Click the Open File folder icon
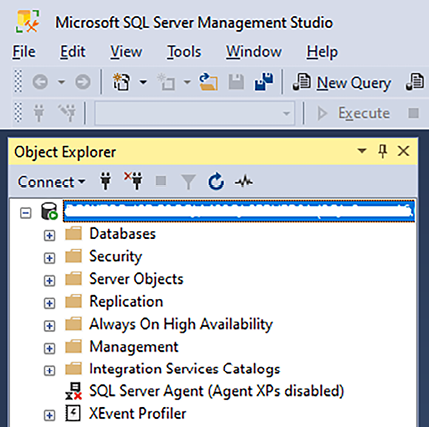The image size is (429, 427). 209,82
